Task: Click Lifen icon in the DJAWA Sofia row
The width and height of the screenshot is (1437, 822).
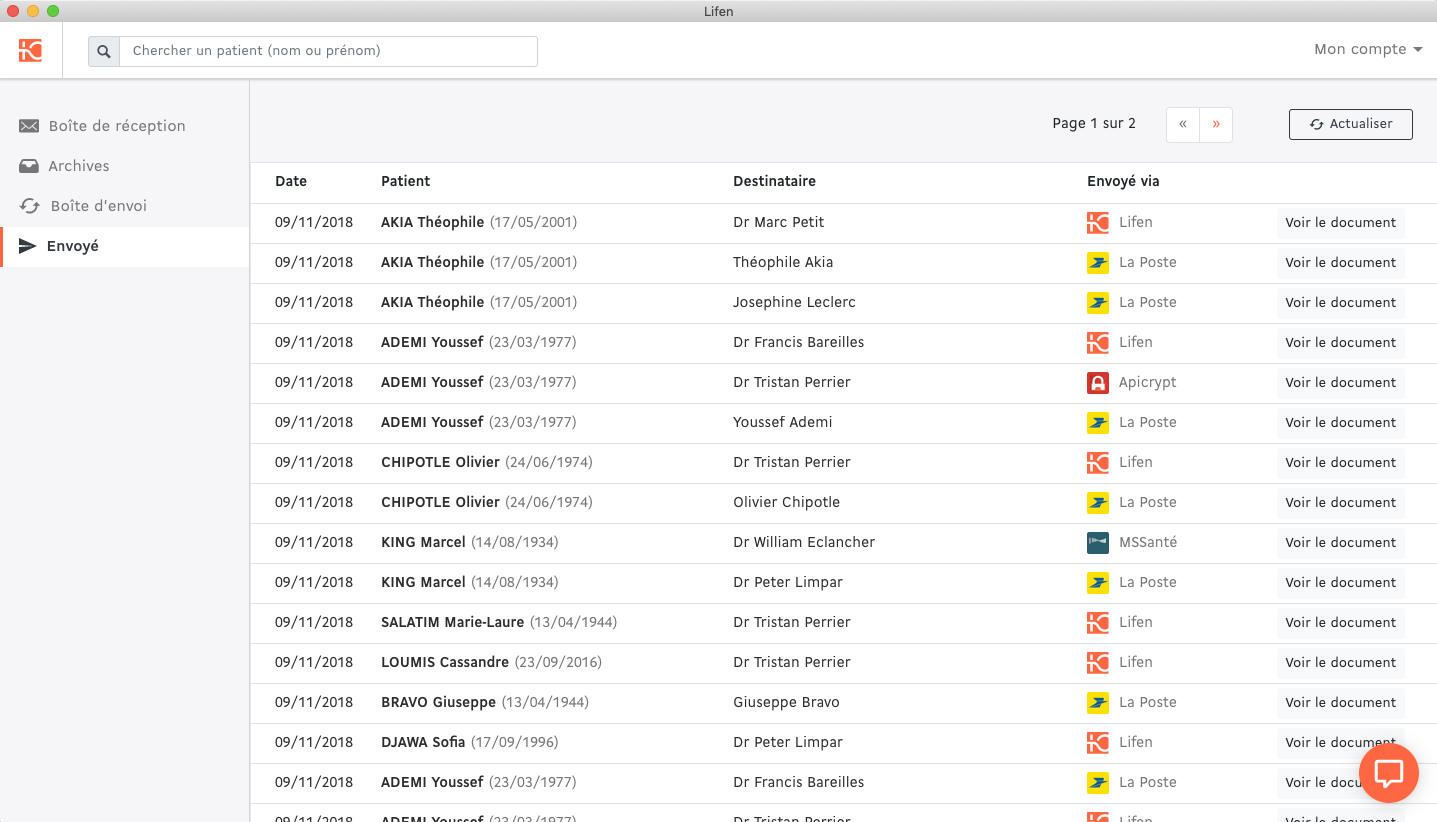Action: [x=1098, y=743]
